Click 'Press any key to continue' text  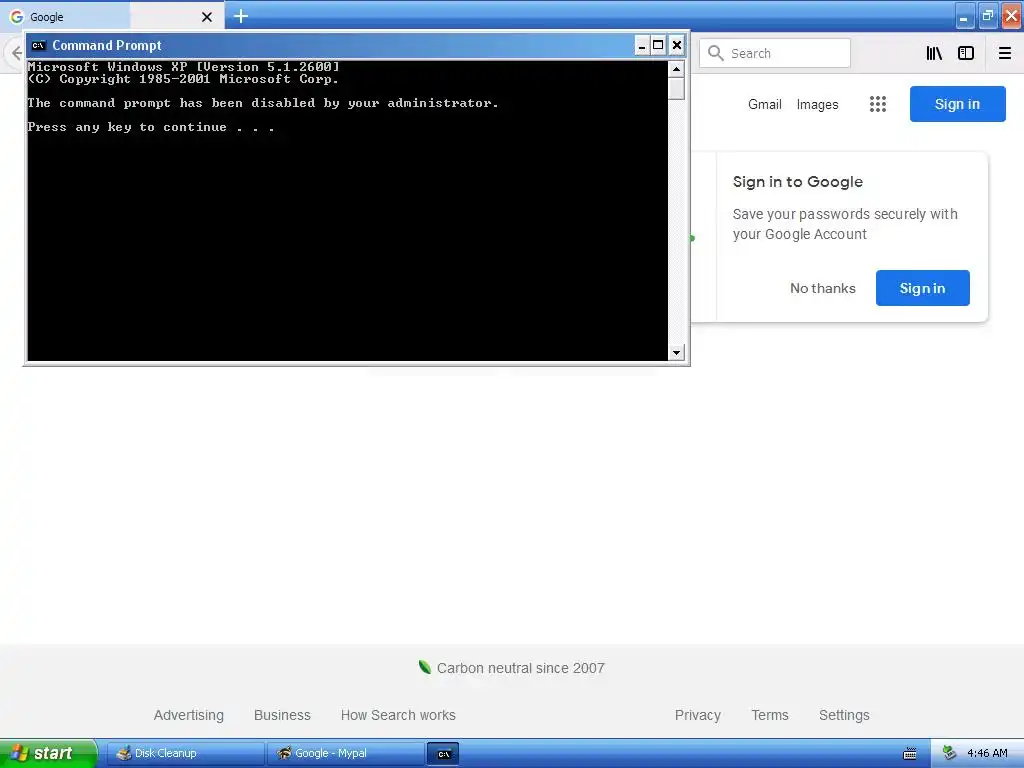[x=151, y=127]
